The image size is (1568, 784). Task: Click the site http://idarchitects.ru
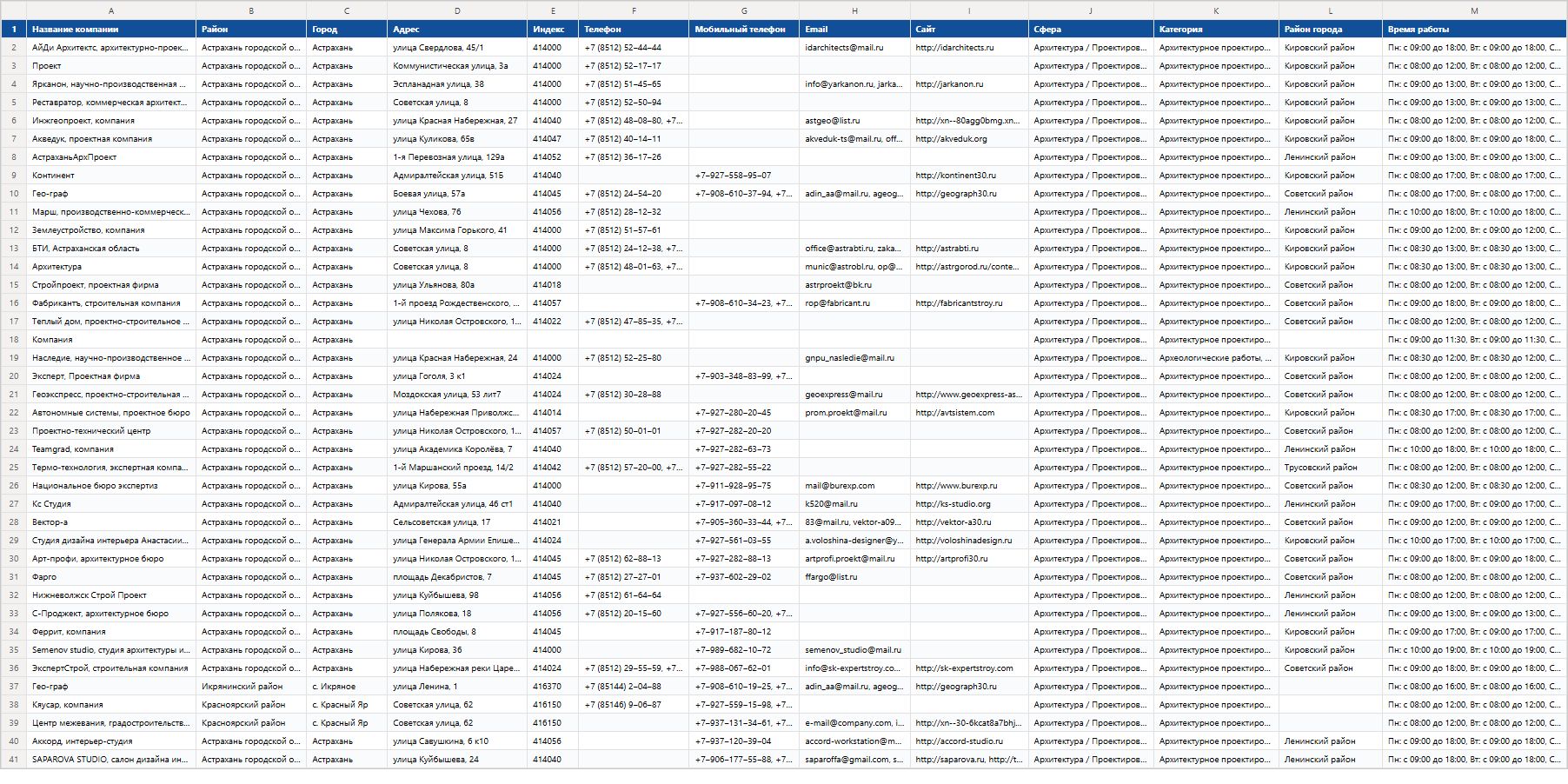point(969,48)
